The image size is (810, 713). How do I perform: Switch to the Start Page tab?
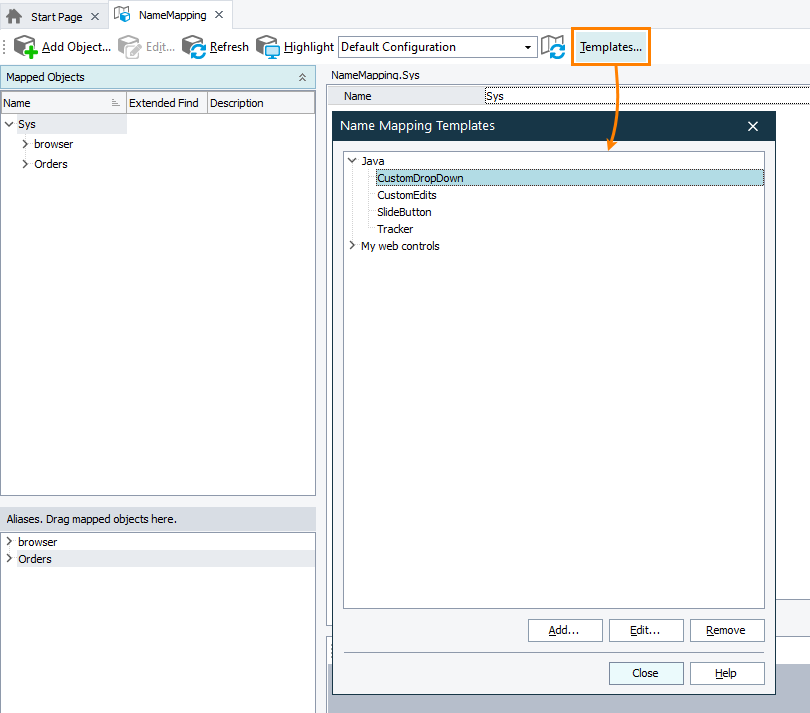55,14
